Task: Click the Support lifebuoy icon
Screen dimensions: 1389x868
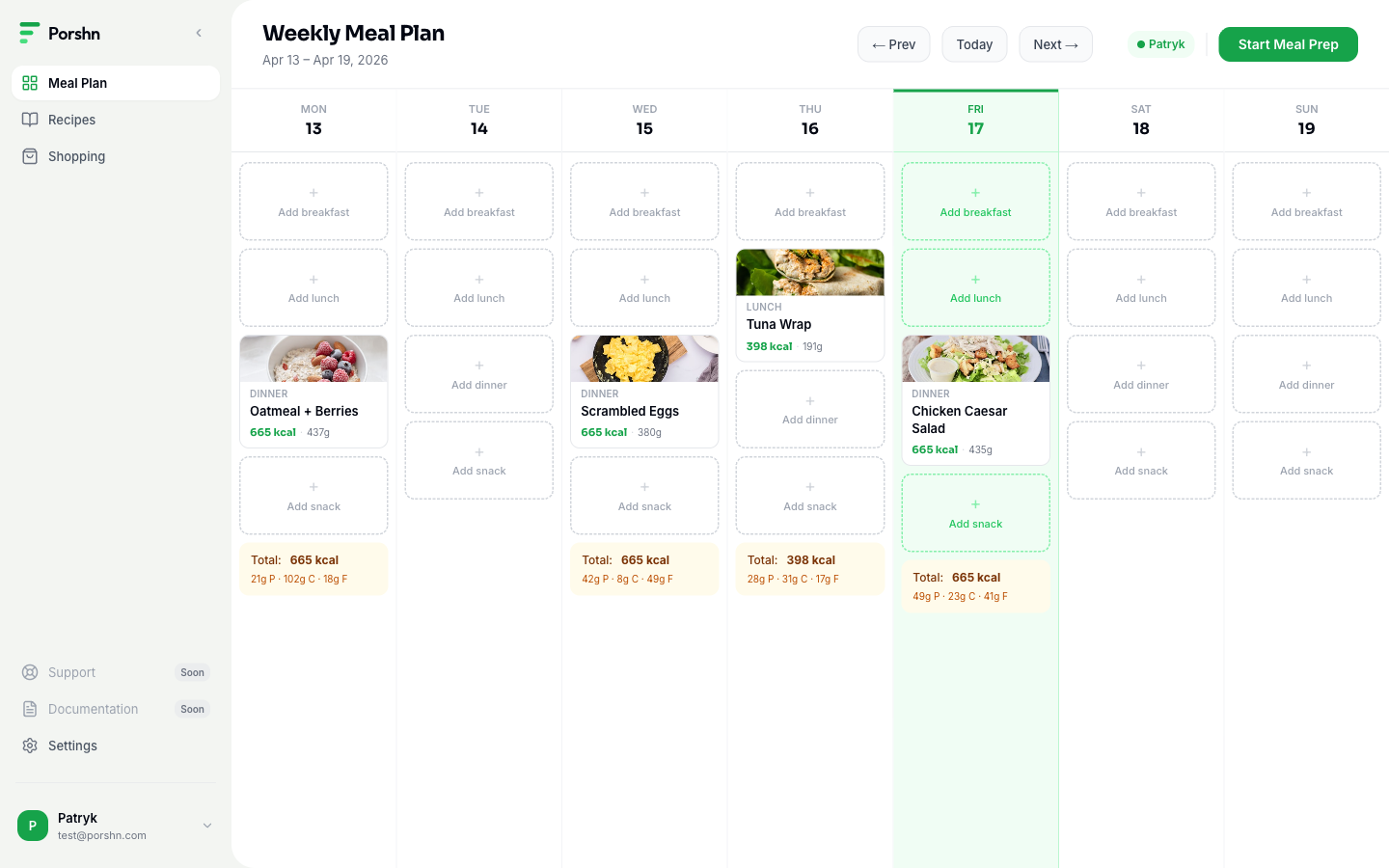Action: tap(30, 672)
